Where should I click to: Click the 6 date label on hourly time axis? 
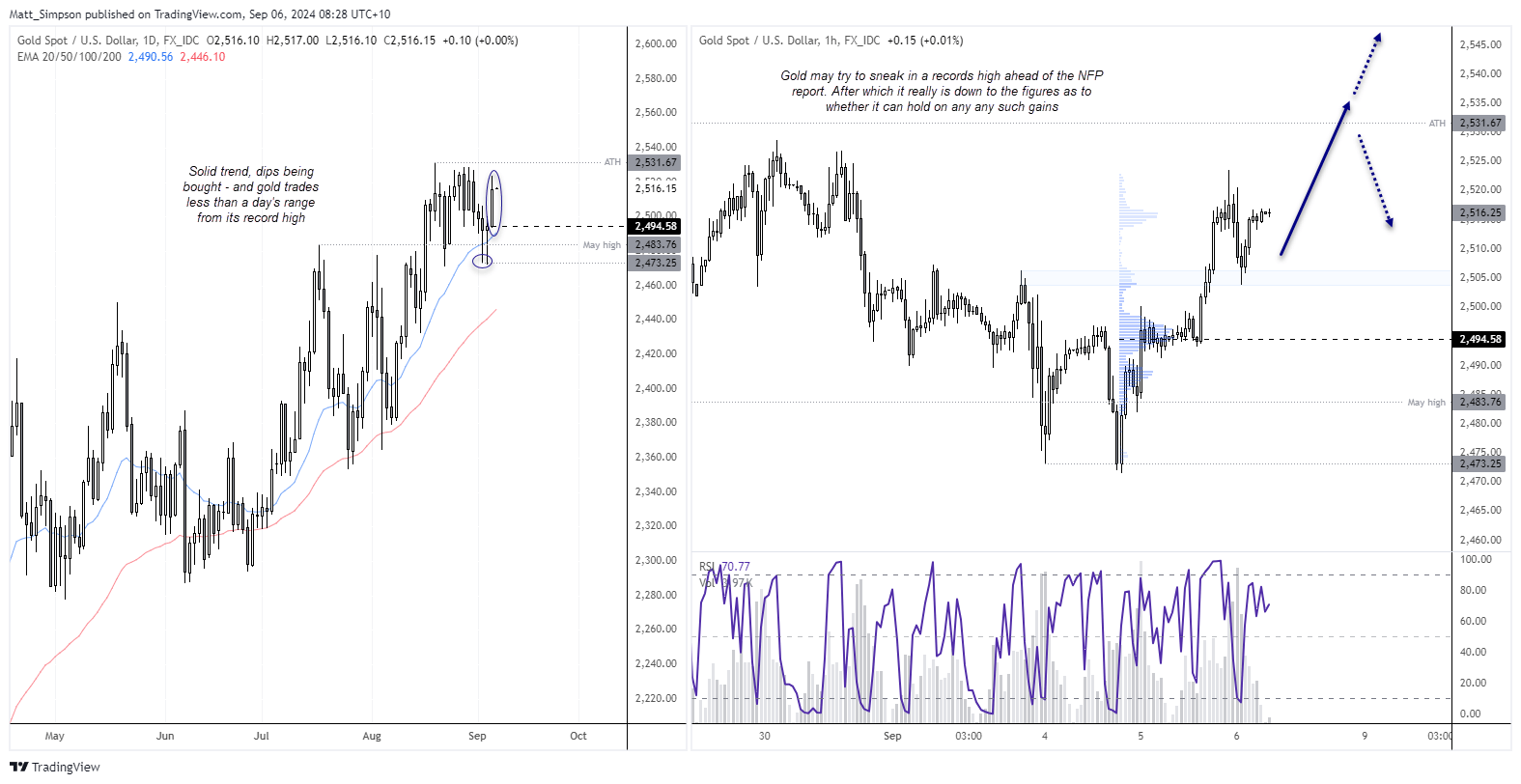[x=1236, y=736]
